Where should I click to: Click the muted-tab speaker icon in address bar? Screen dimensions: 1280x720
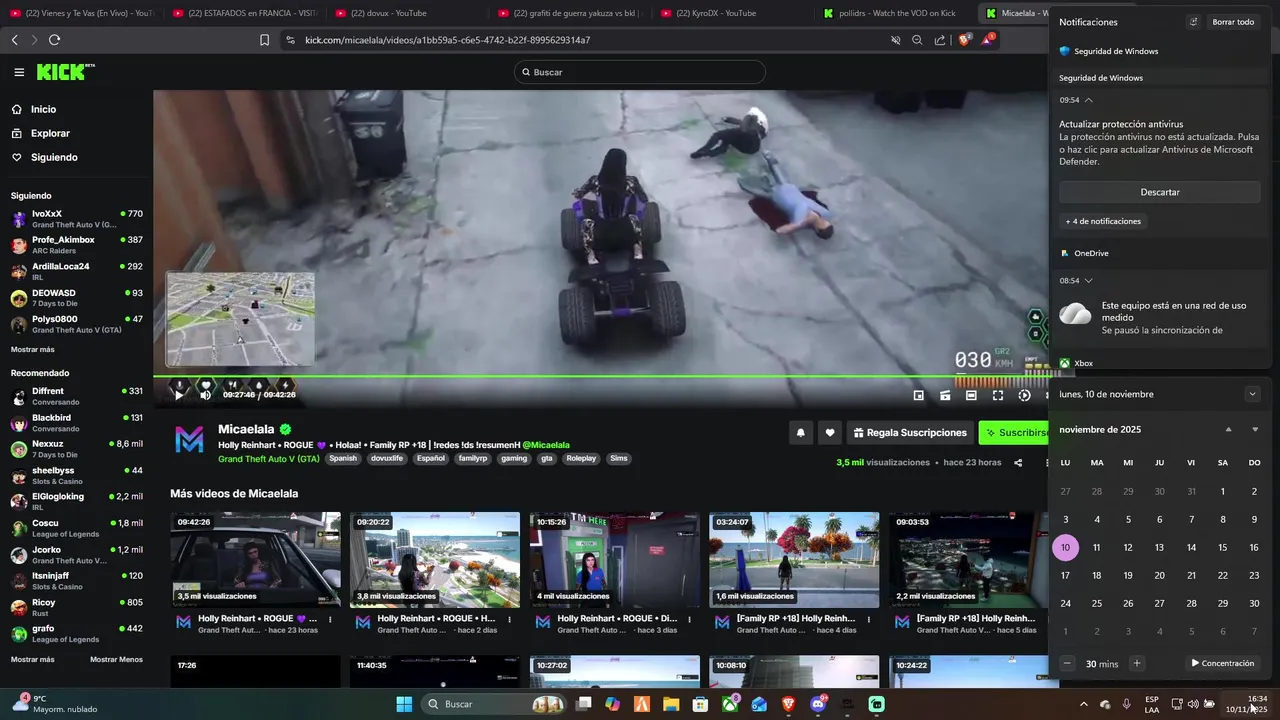pyautogui.click(x=895, y=40)
